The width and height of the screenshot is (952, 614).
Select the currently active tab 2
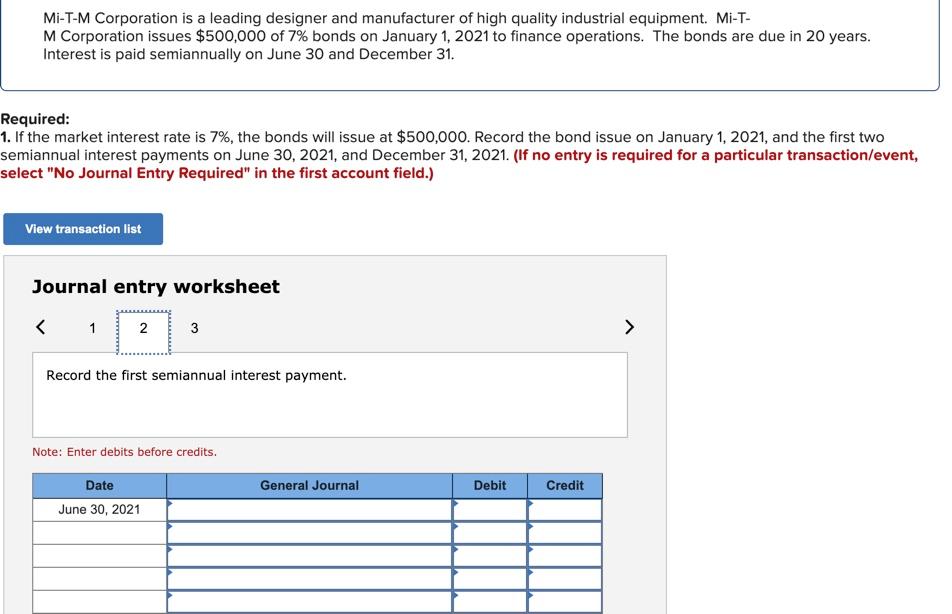point(143,327)
